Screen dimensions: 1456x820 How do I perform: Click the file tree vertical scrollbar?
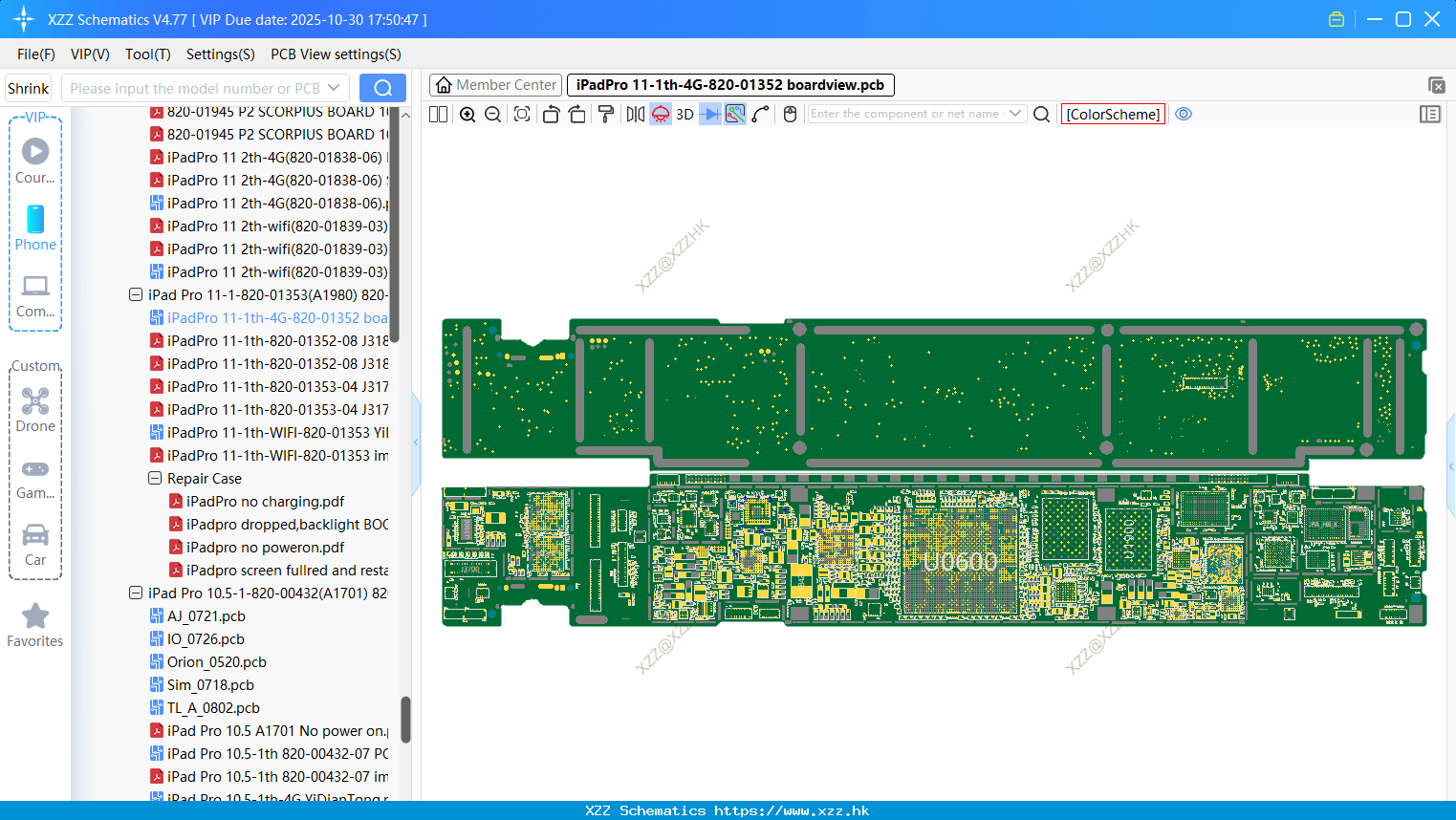[x=405, y=719]
